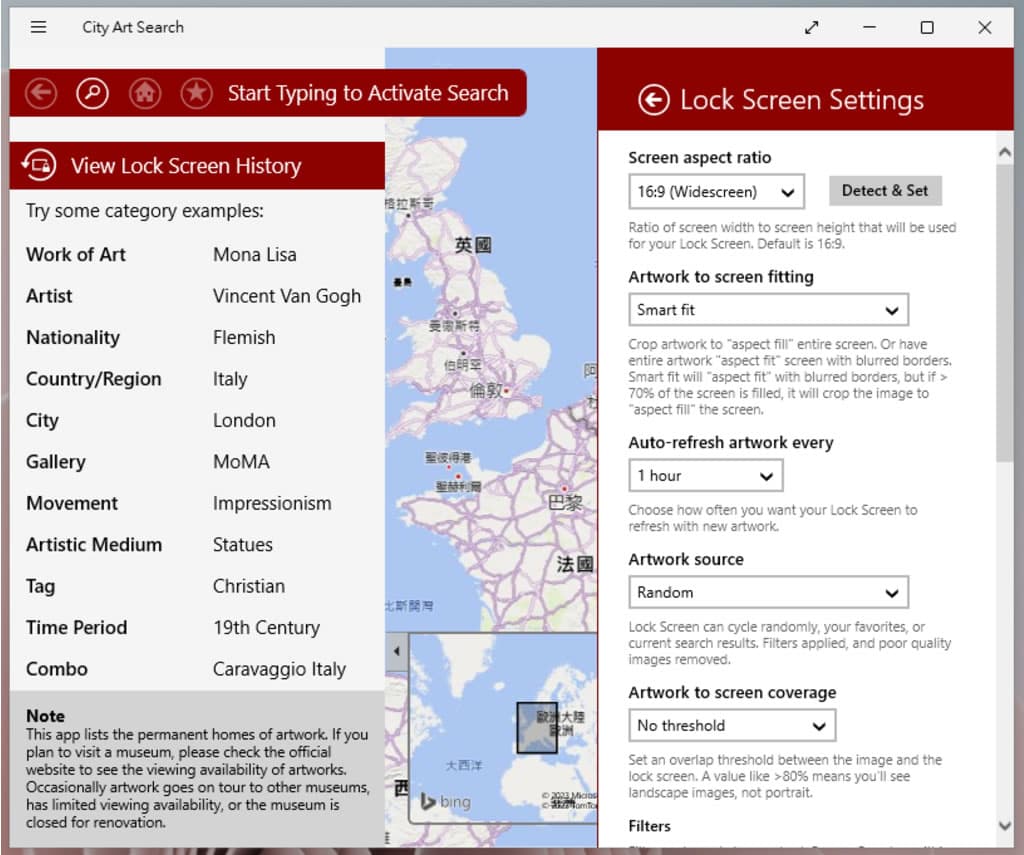Select the Christian tag example
The image size is (1024, 855).
click(x=249, y=586)
